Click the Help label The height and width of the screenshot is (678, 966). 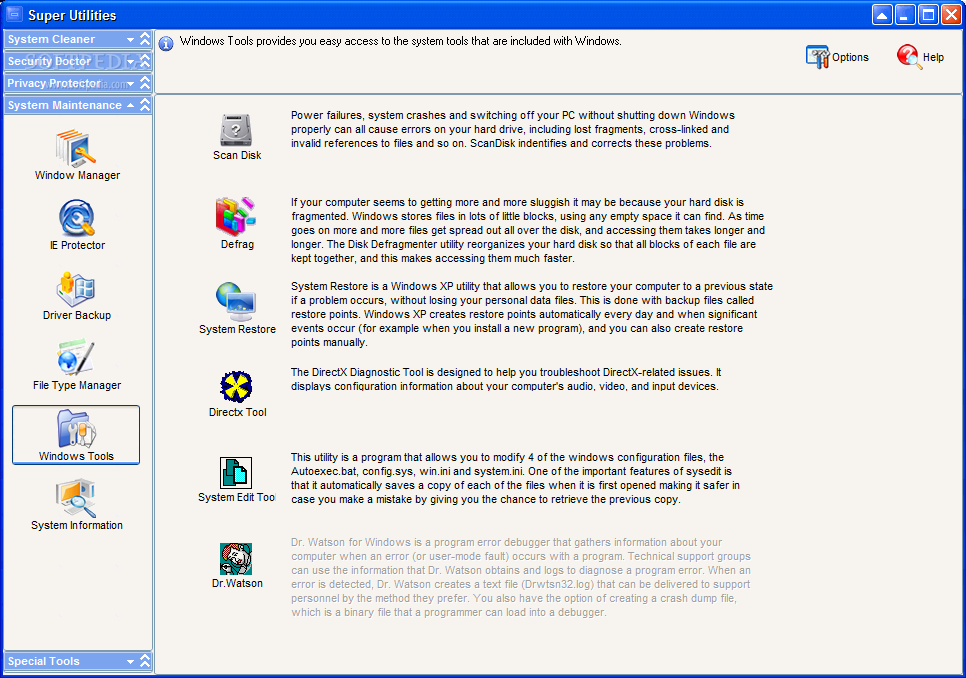click(x=933, y=57)
